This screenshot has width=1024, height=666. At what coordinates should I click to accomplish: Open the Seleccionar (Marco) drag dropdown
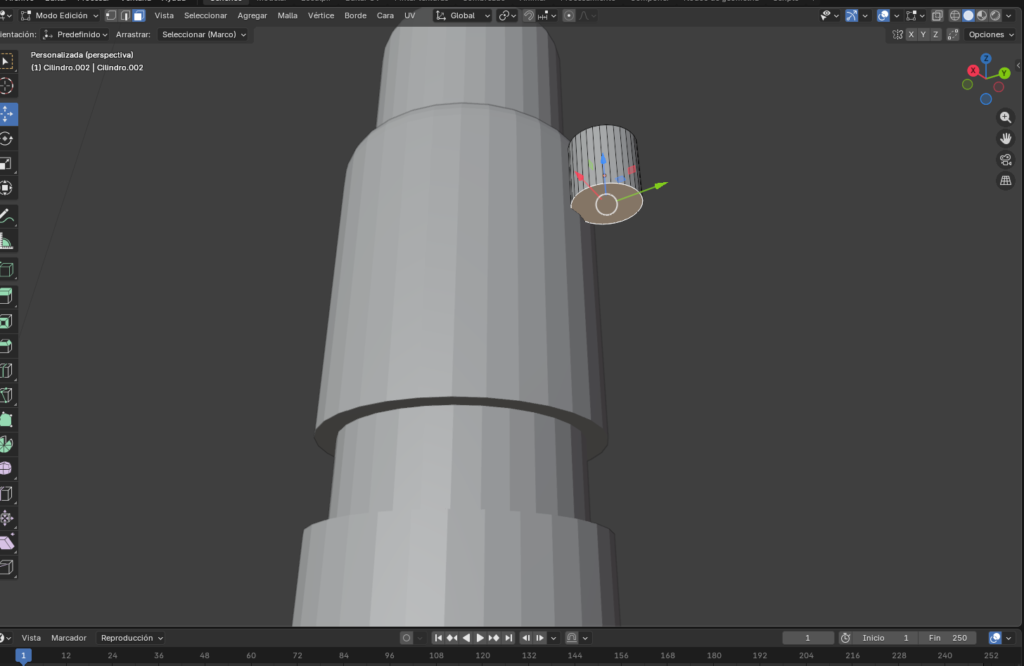[x=203, y=35]
